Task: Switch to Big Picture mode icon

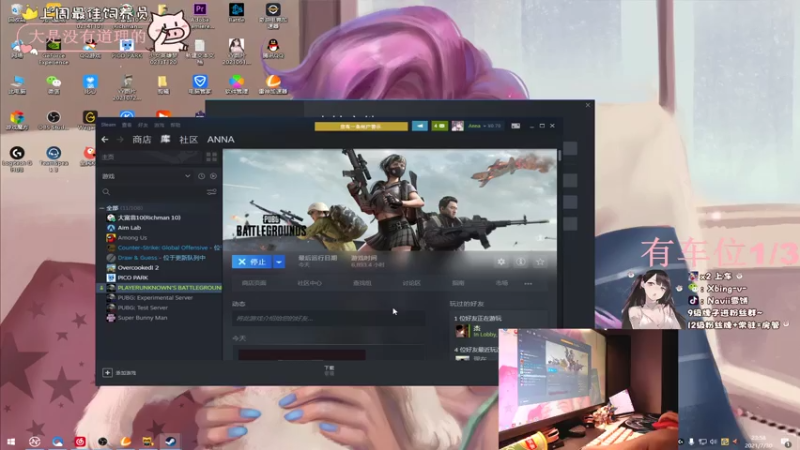Action: 516,126
